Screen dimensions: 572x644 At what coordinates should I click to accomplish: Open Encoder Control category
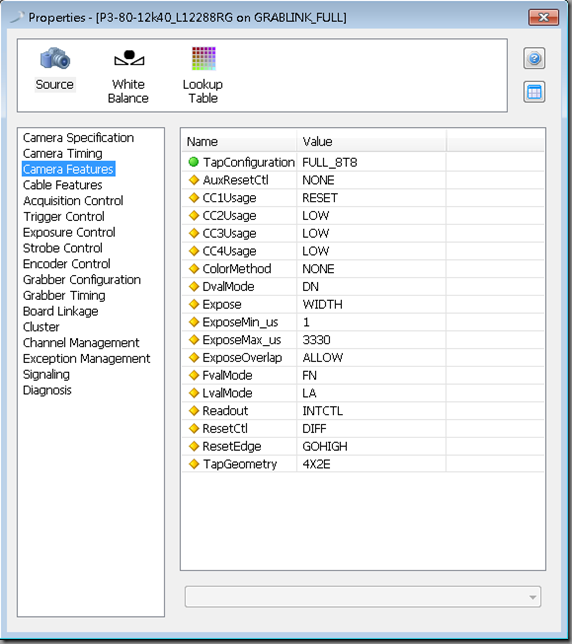(67, 264)
